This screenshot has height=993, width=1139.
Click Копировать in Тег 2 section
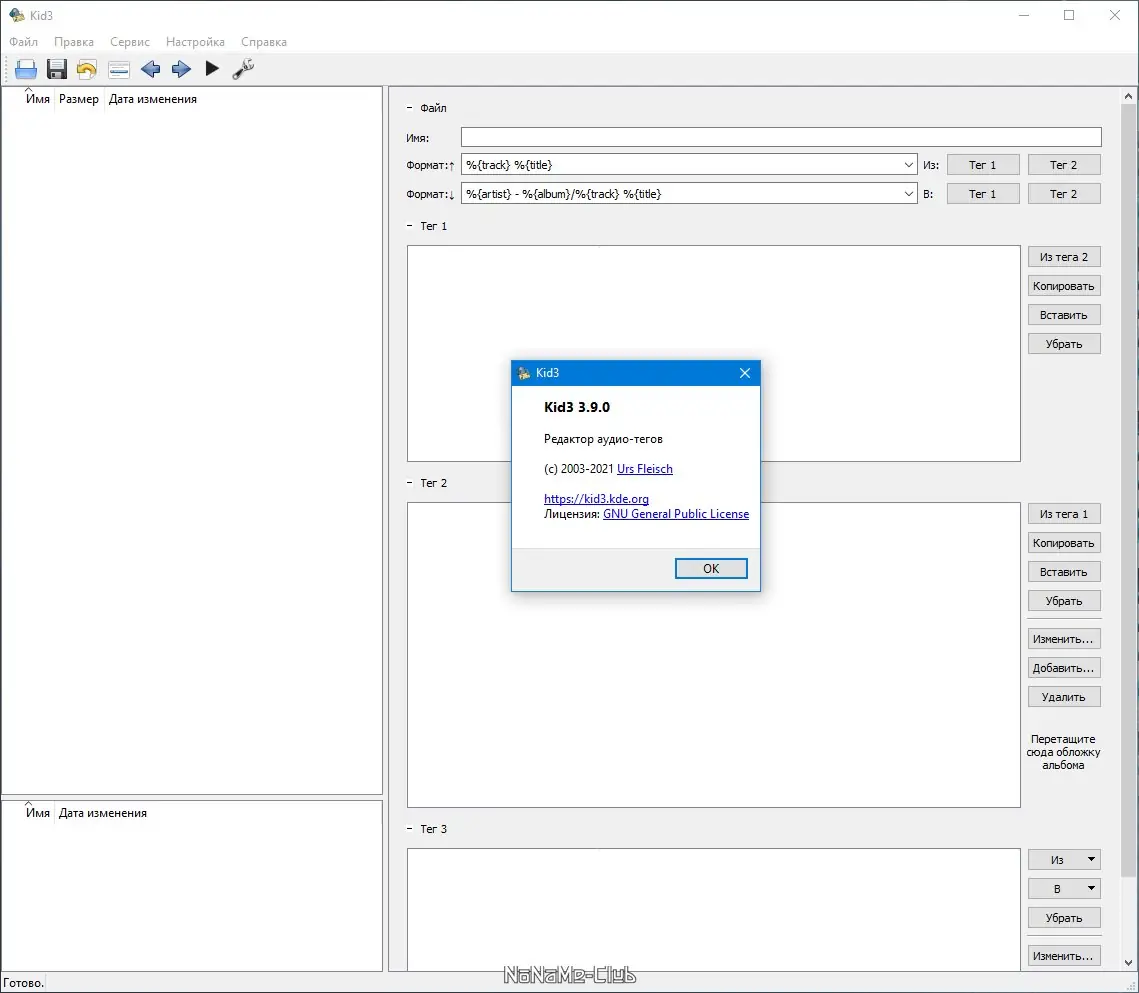tap(1064, 543)
